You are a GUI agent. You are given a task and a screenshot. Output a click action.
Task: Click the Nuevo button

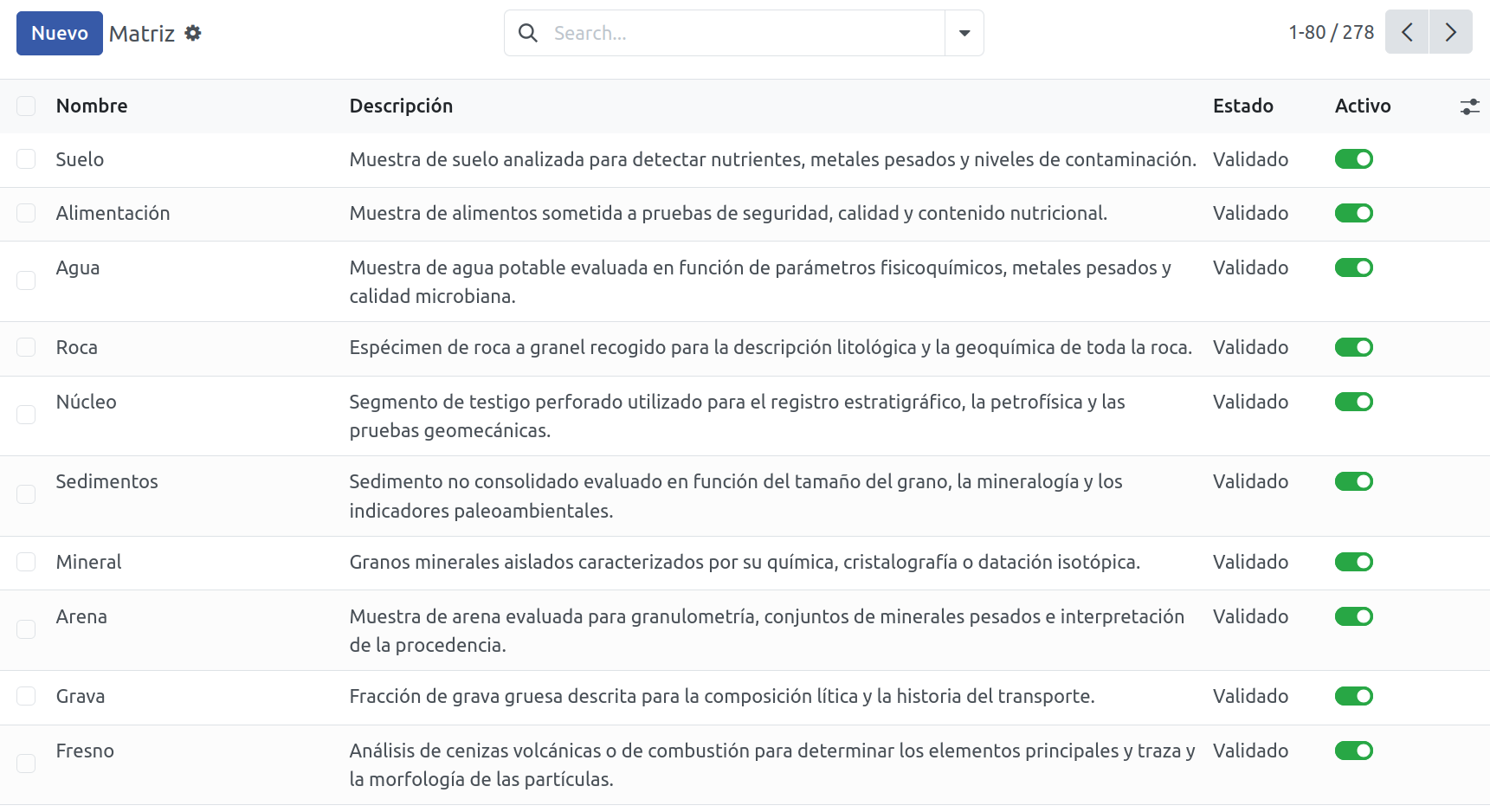(60, 33)
